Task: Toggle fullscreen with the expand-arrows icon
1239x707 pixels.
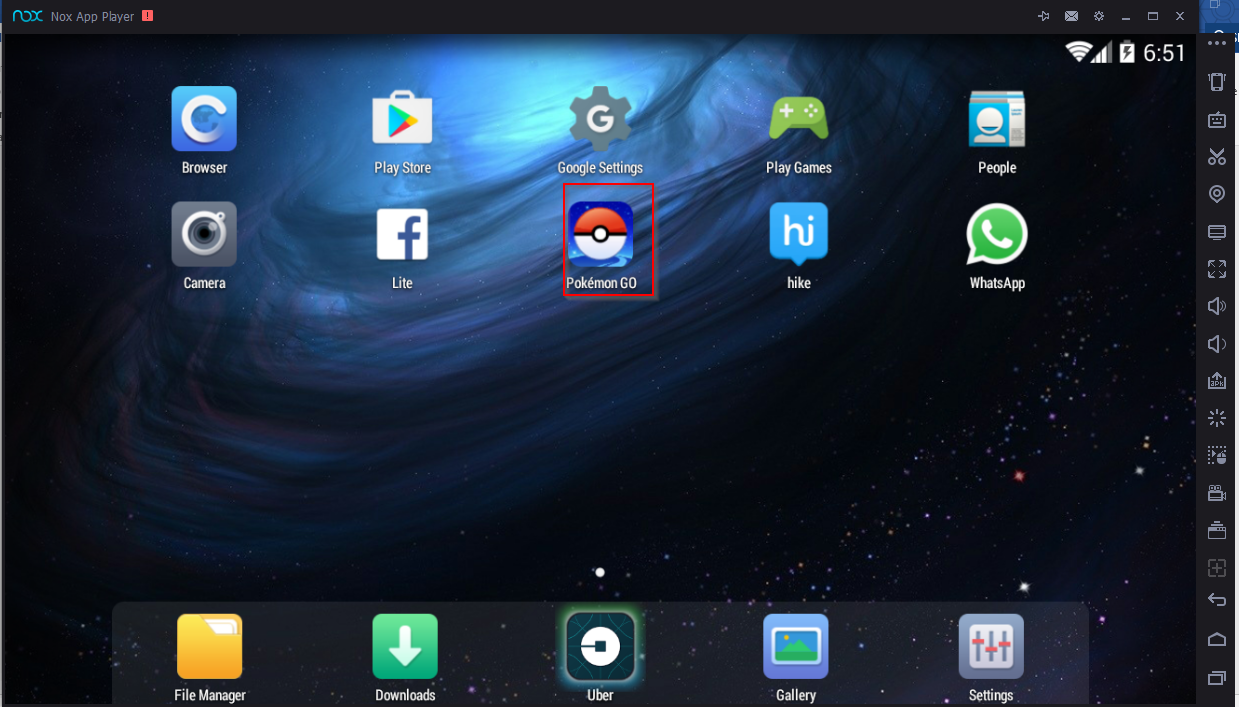Action: (x=1217, y=269)
